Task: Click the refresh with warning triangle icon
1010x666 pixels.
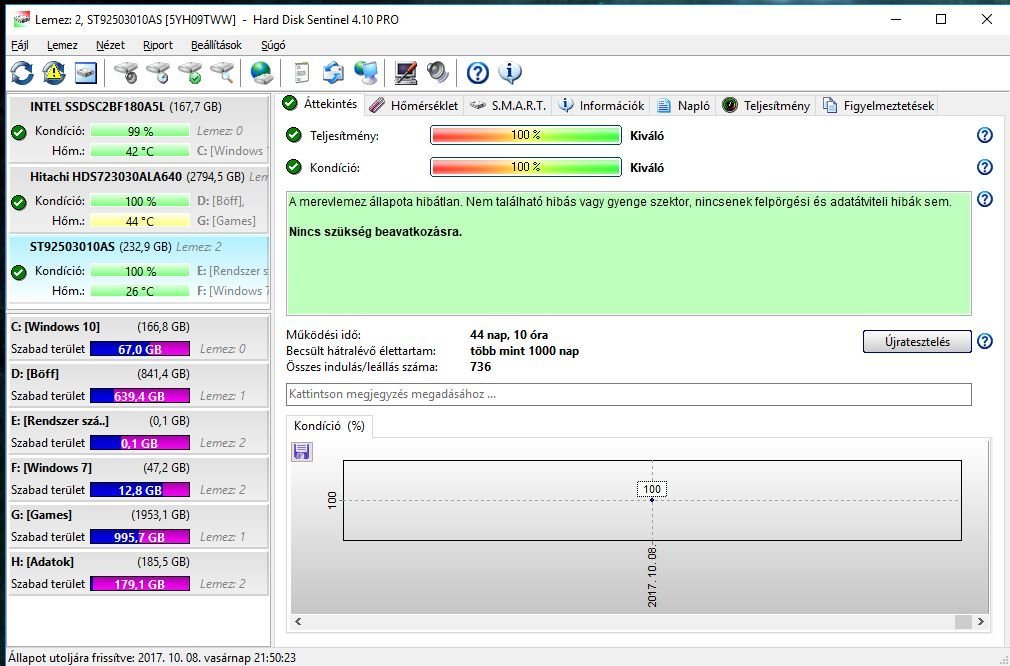Action: 54,73
